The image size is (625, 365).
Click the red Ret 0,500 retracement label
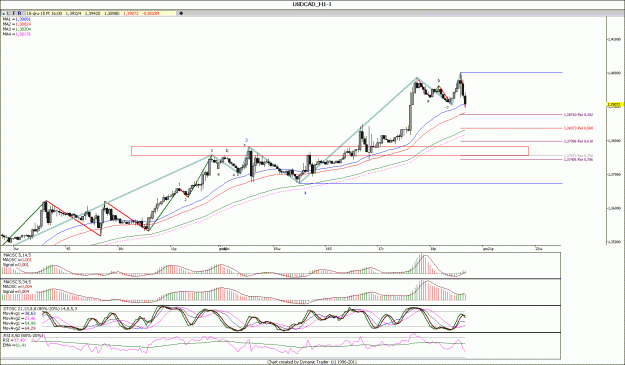(x=578, y=128)
